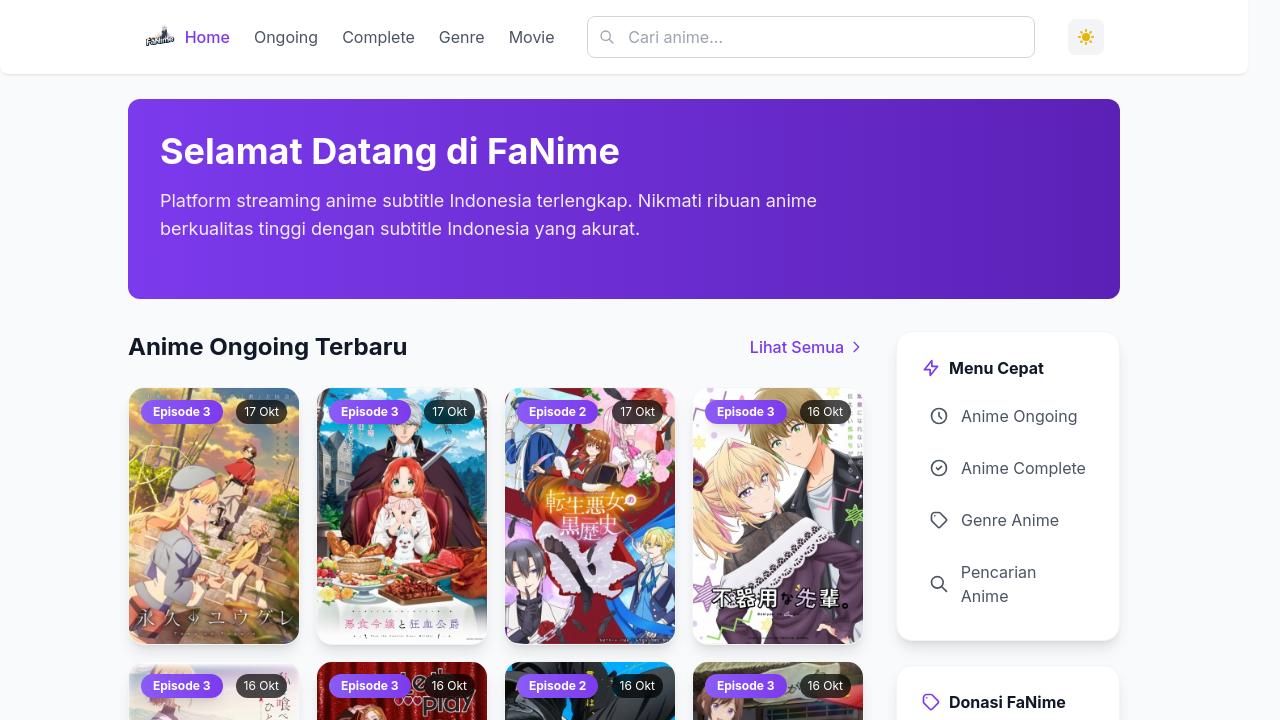Viewport: 1280px width, 720px height.
Task: Open Anime Complete from Menu Cepat
Action: [x=1022, y=468]
